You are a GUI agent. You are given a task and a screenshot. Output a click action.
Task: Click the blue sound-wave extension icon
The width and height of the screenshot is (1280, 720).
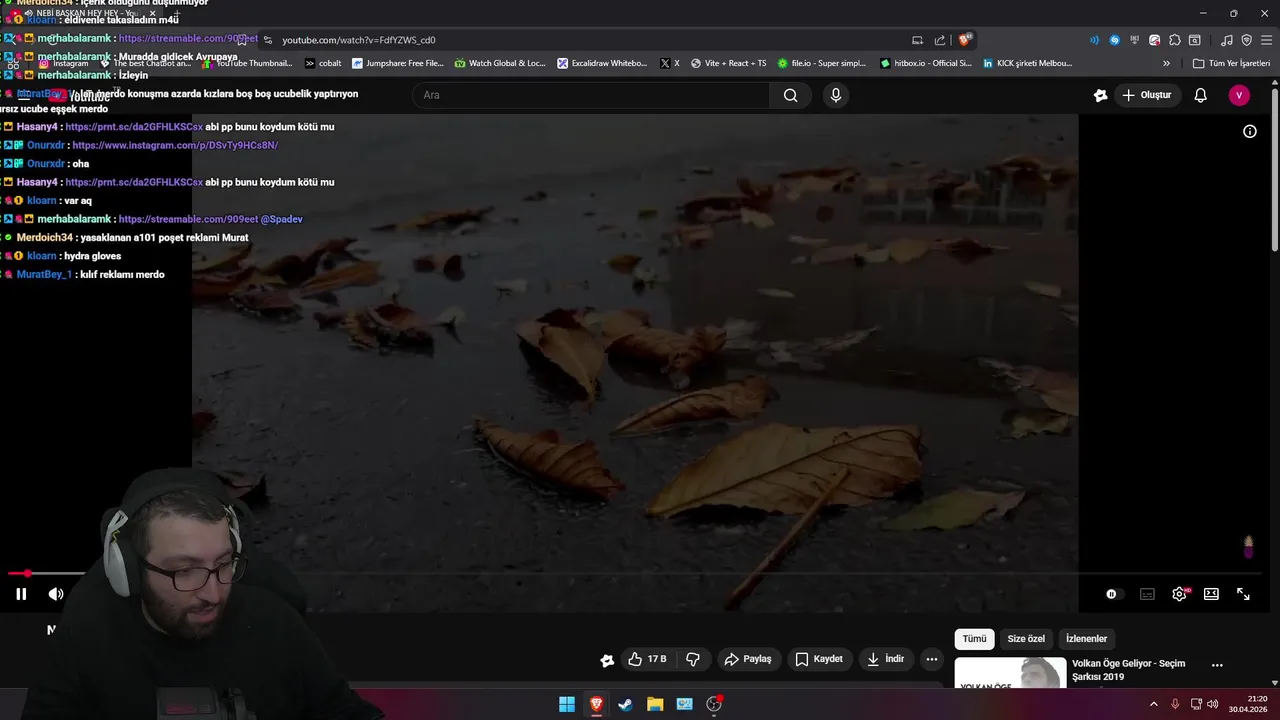tap(1094, 40)
